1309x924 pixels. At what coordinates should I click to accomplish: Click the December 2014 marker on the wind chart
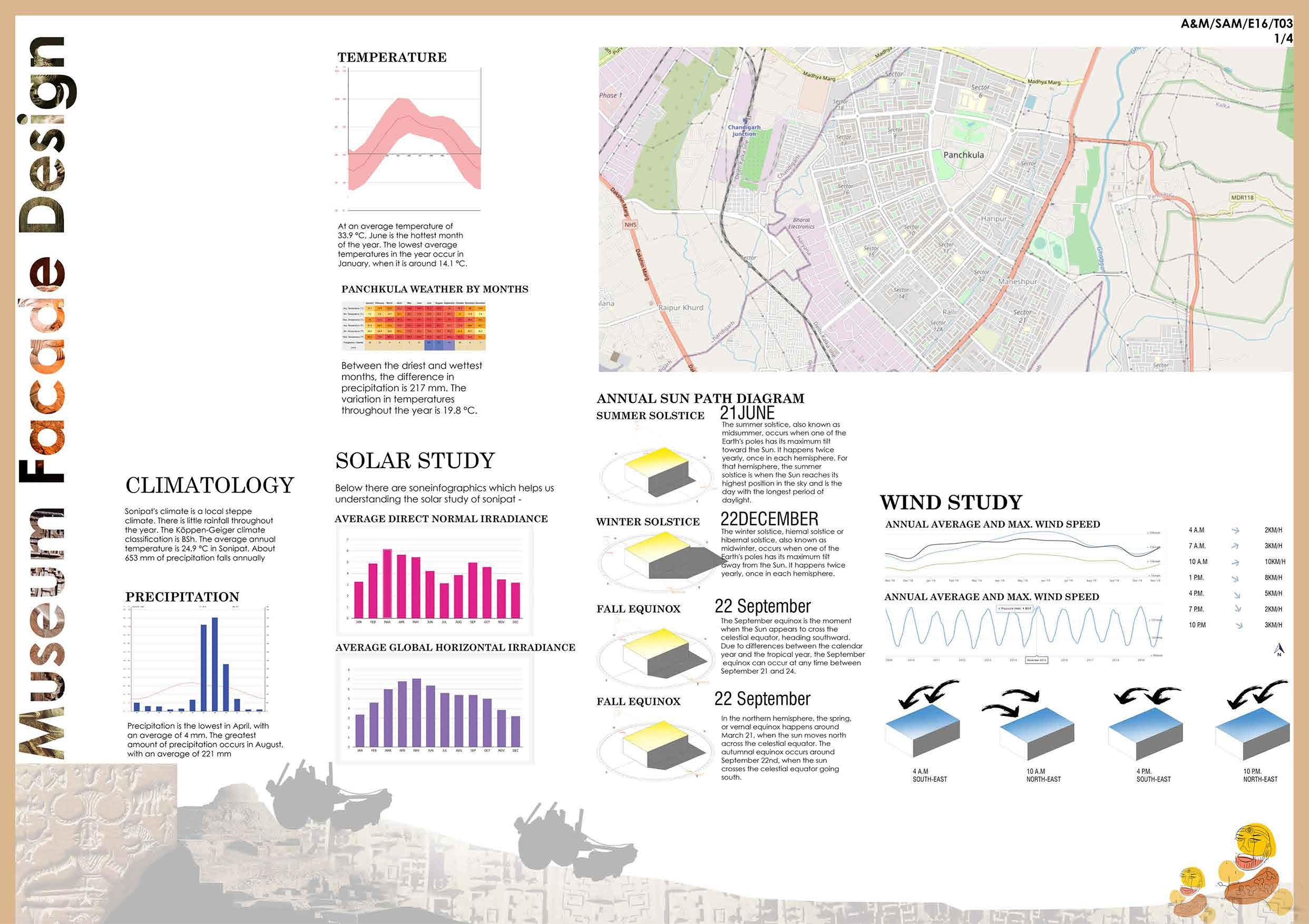pos(1036,660)
